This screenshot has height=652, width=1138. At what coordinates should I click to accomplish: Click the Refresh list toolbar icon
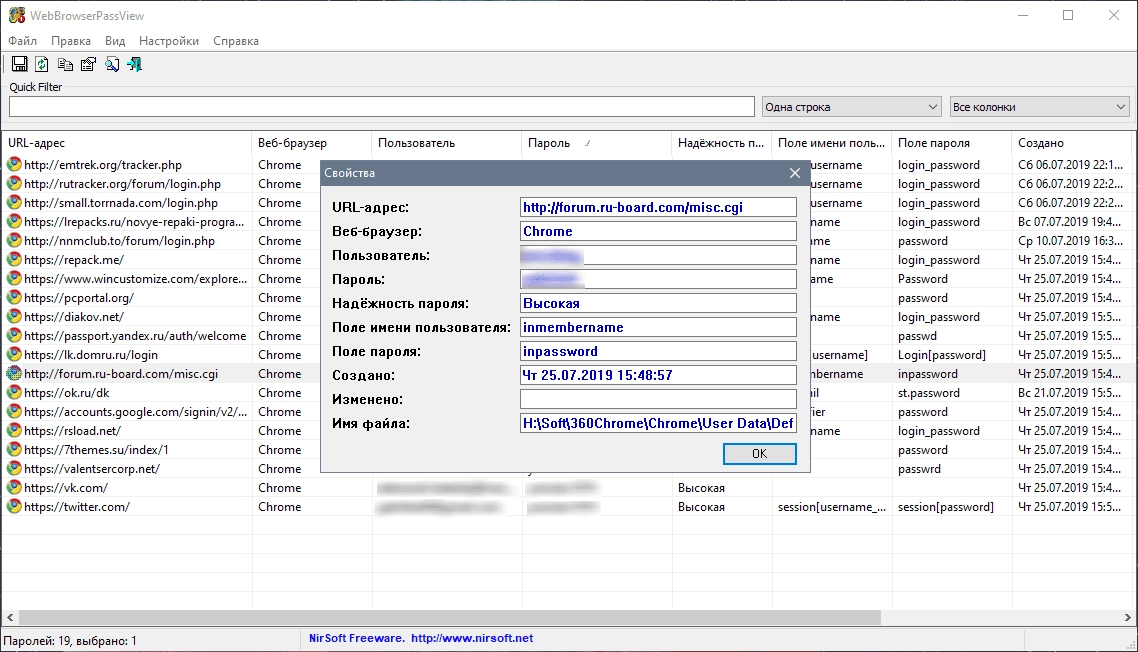pos(42,65)
